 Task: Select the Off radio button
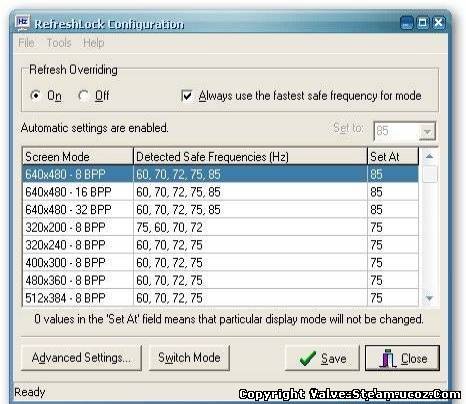83,96
